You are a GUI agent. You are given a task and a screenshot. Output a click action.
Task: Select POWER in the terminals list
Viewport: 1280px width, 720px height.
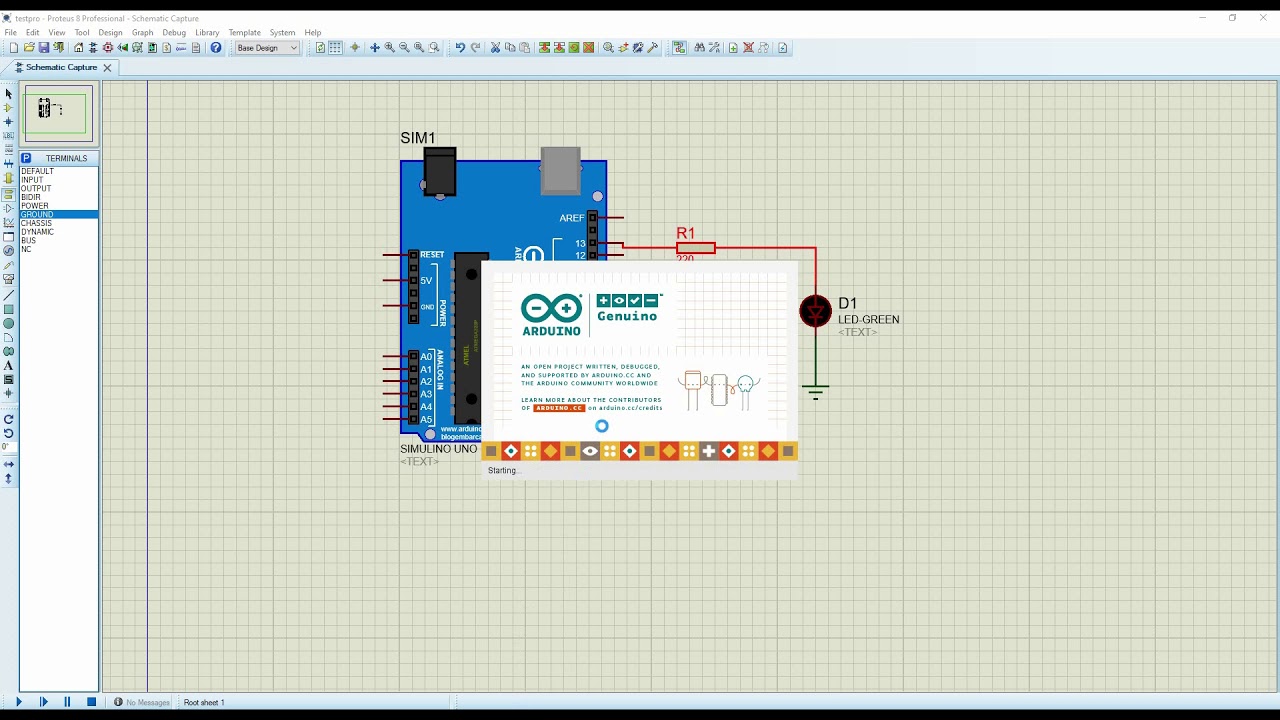click(59, 206)
